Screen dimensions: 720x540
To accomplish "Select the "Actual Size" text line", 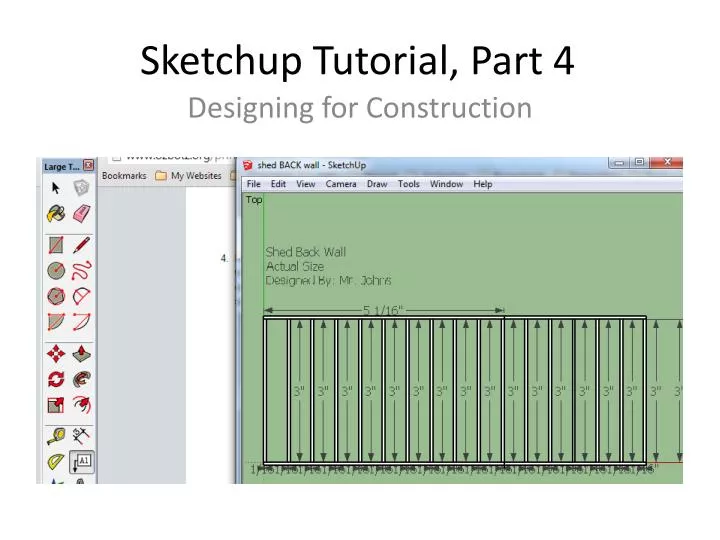I will [295, 266].
